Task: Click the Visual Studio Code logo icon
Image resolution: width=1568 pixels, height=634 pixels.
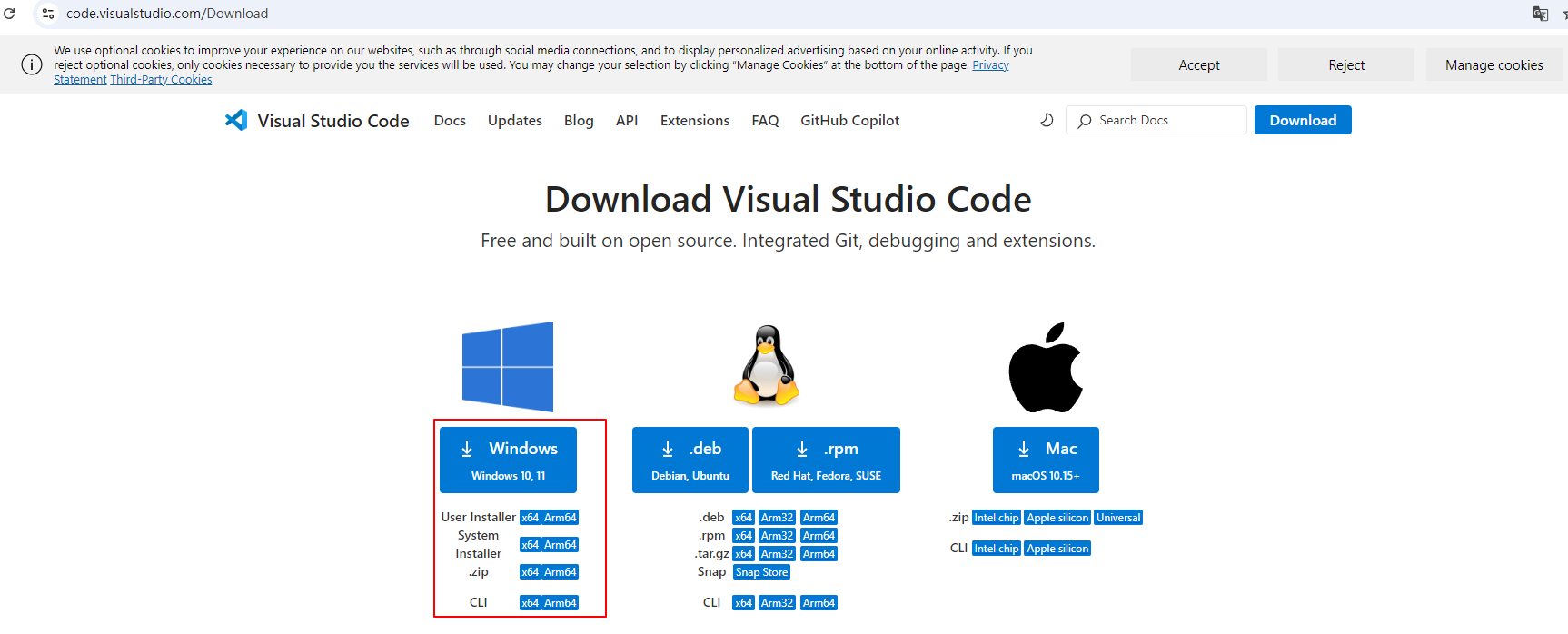Action: pos(236,120)
